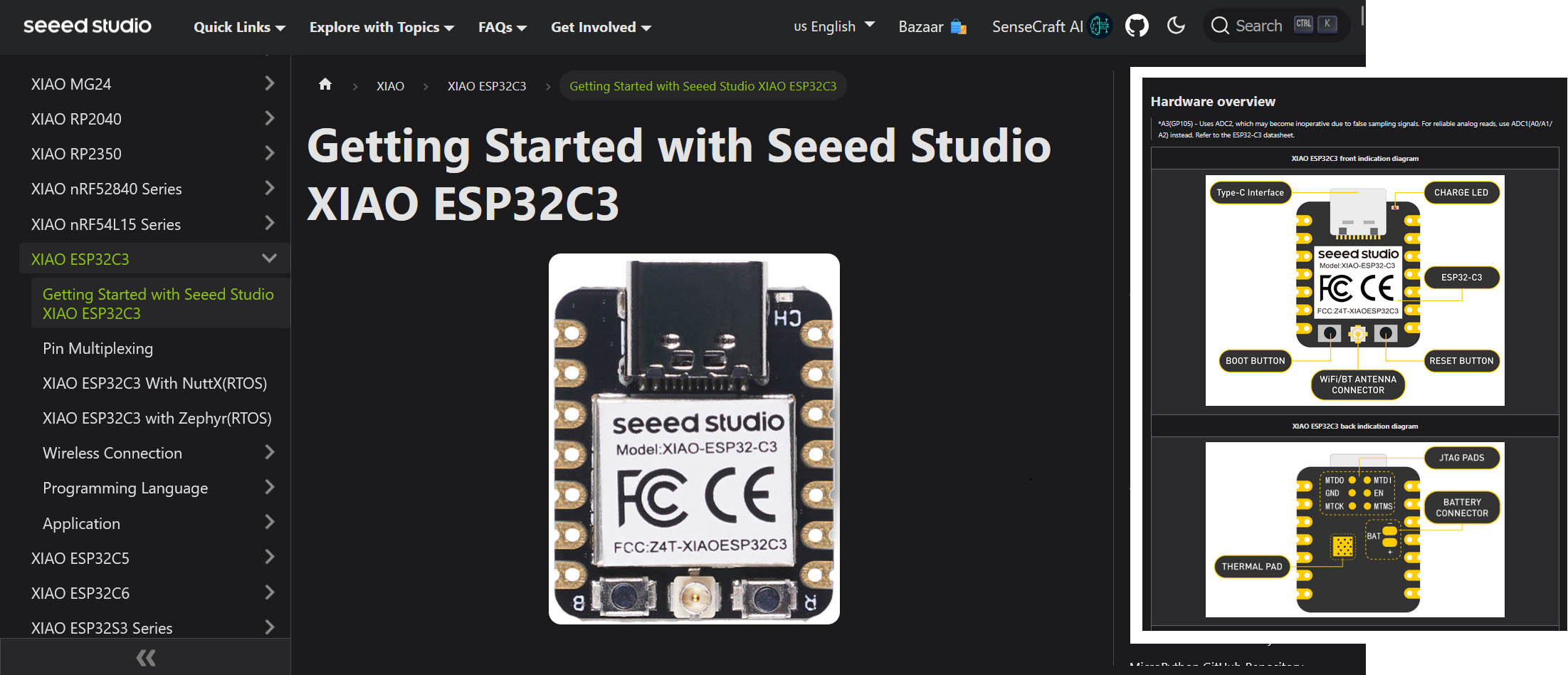Click the Seeed Studio logo
The image size is (1568, 675).
click(88, 26)
